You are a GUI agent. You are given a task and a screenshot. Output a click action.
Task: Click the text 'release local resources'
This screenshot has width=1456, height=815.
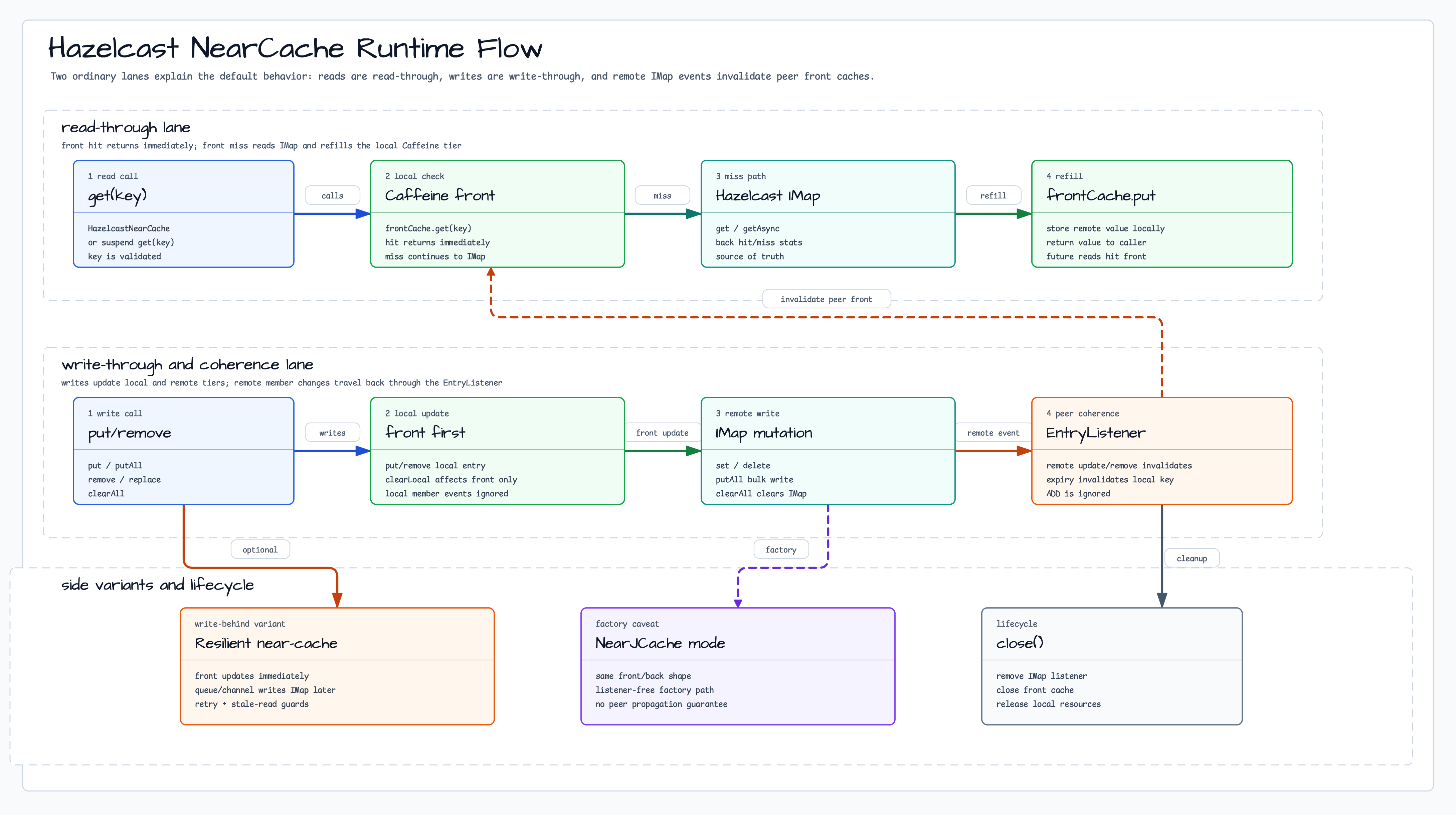click(1049, 704)
